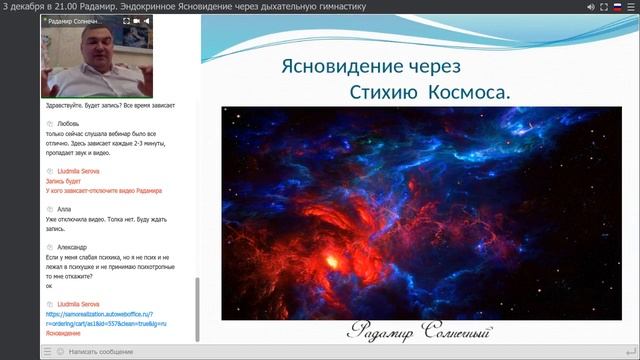The height and width of the screenshot is (360, 640).
Task: Toggle the presenter's video audio
Action: 147,21
